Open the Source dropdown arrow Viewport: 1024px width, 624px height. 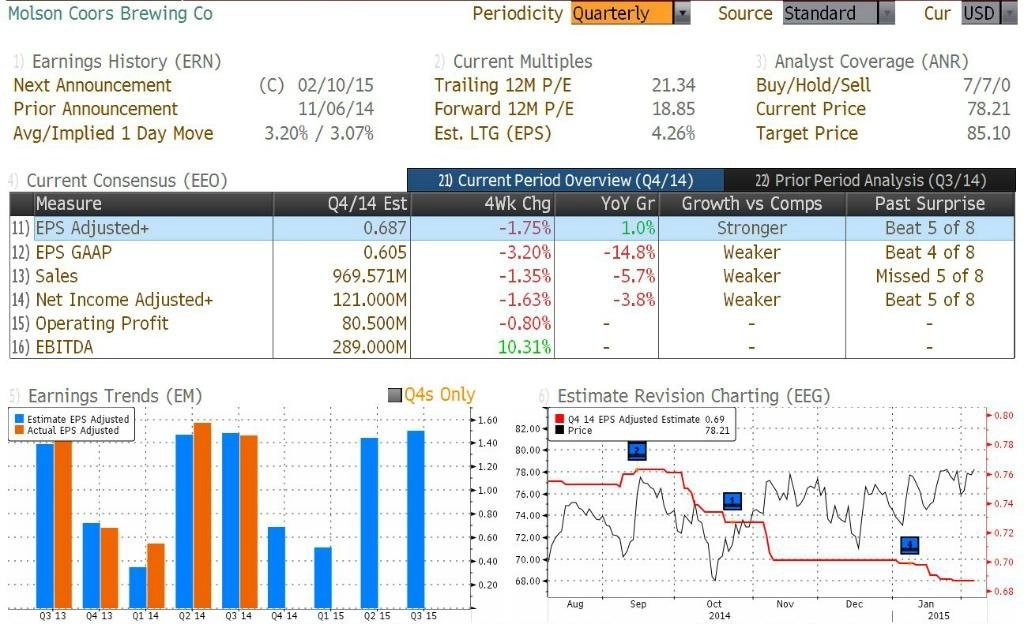[x=886, y=13]
